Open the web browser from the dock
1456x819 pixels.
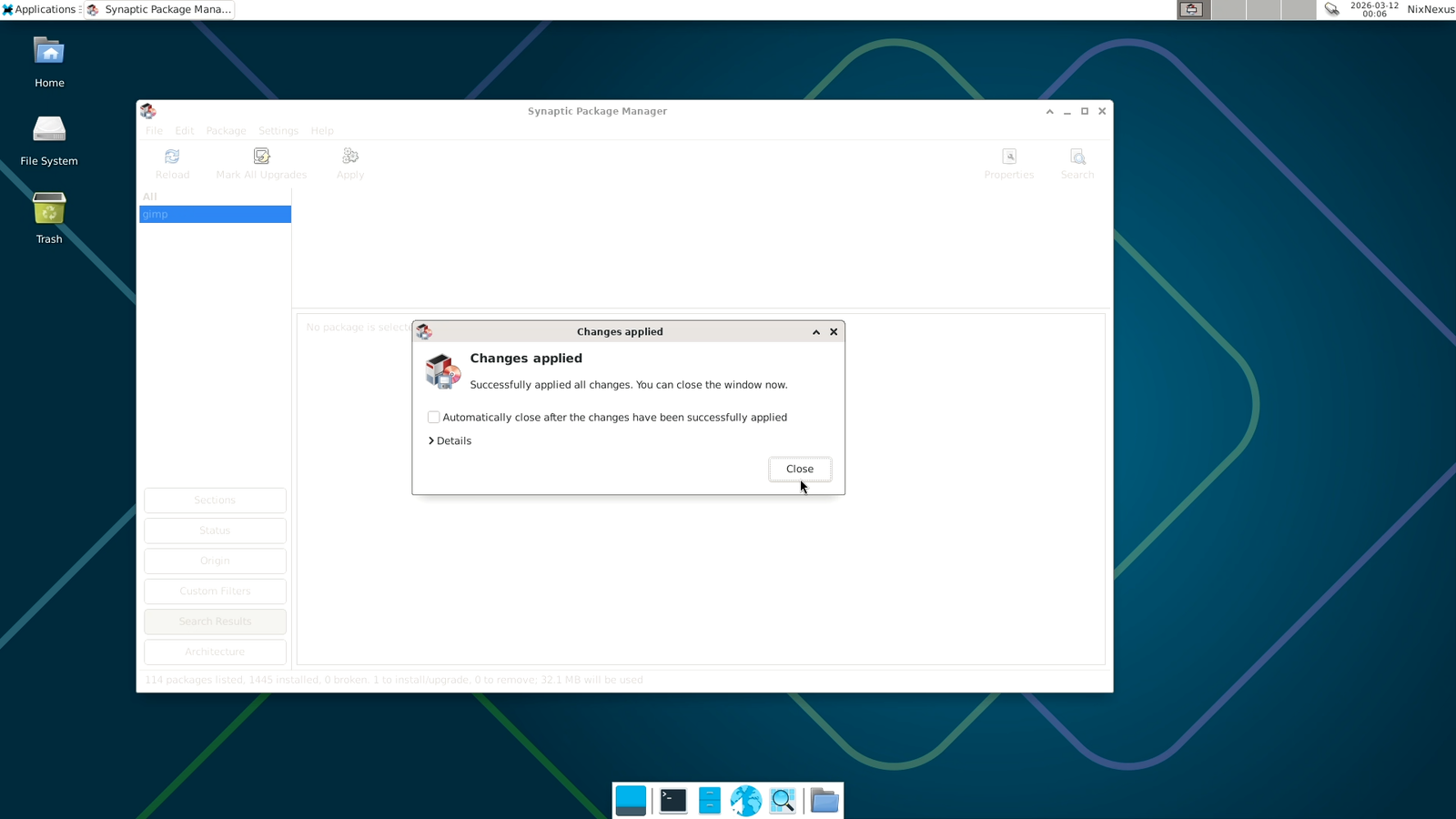pos(746,800)
